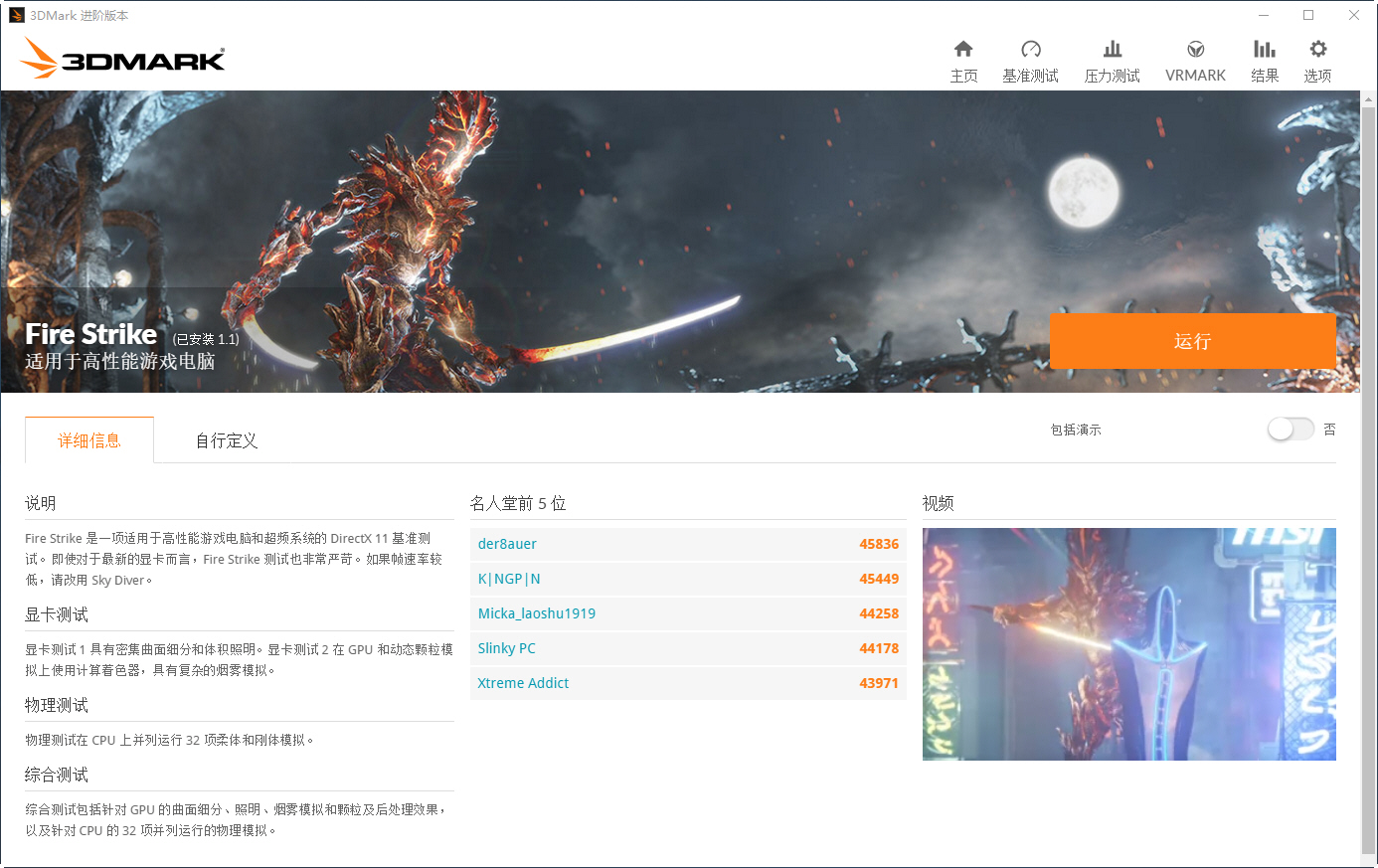Click the 名人堂前 5 位 heading

pyautogui.click(x=518, y=503)
